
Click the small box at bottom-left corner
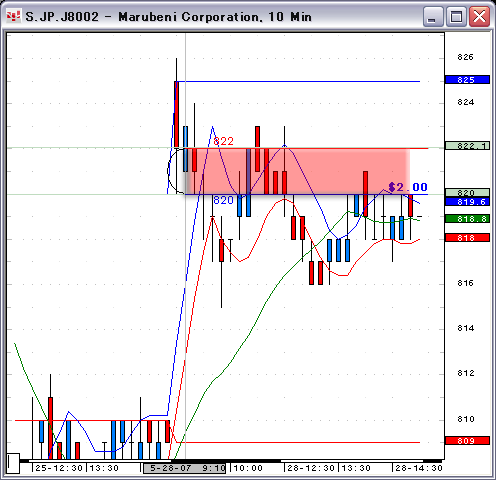pos(13,463)
